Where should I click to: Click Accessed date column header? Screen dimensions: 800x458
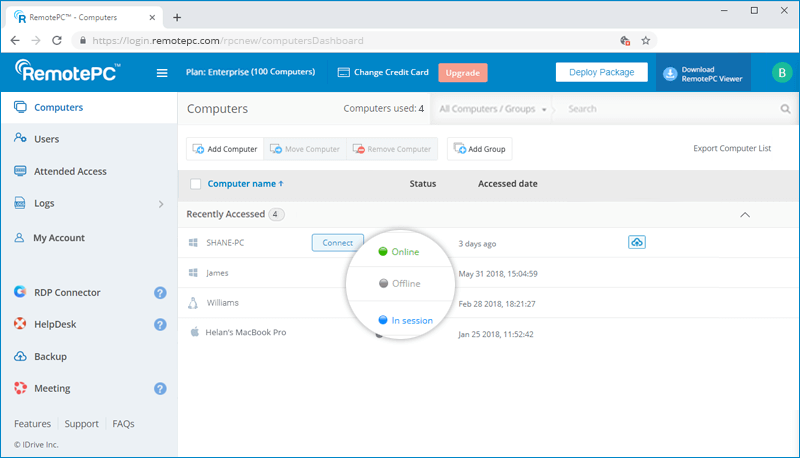click(x=508, y=184)
